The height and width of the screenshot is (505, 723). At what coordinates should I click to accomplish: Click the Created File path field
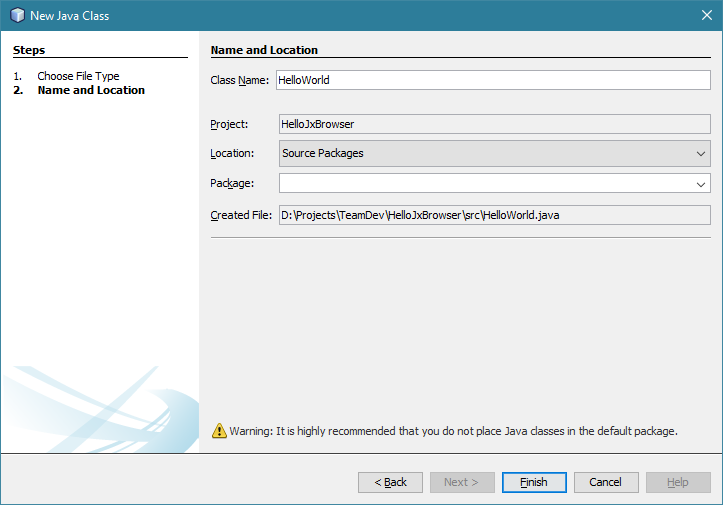(x=494, y=215)
